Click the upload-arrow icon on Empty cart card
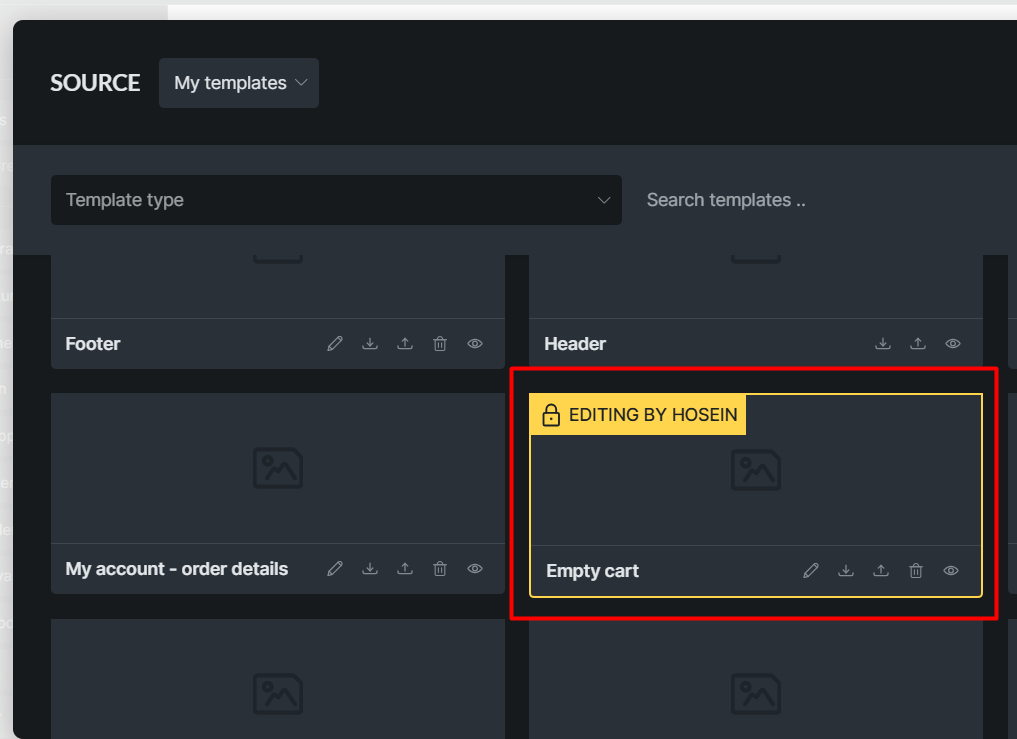 click(x=881, y=571)
